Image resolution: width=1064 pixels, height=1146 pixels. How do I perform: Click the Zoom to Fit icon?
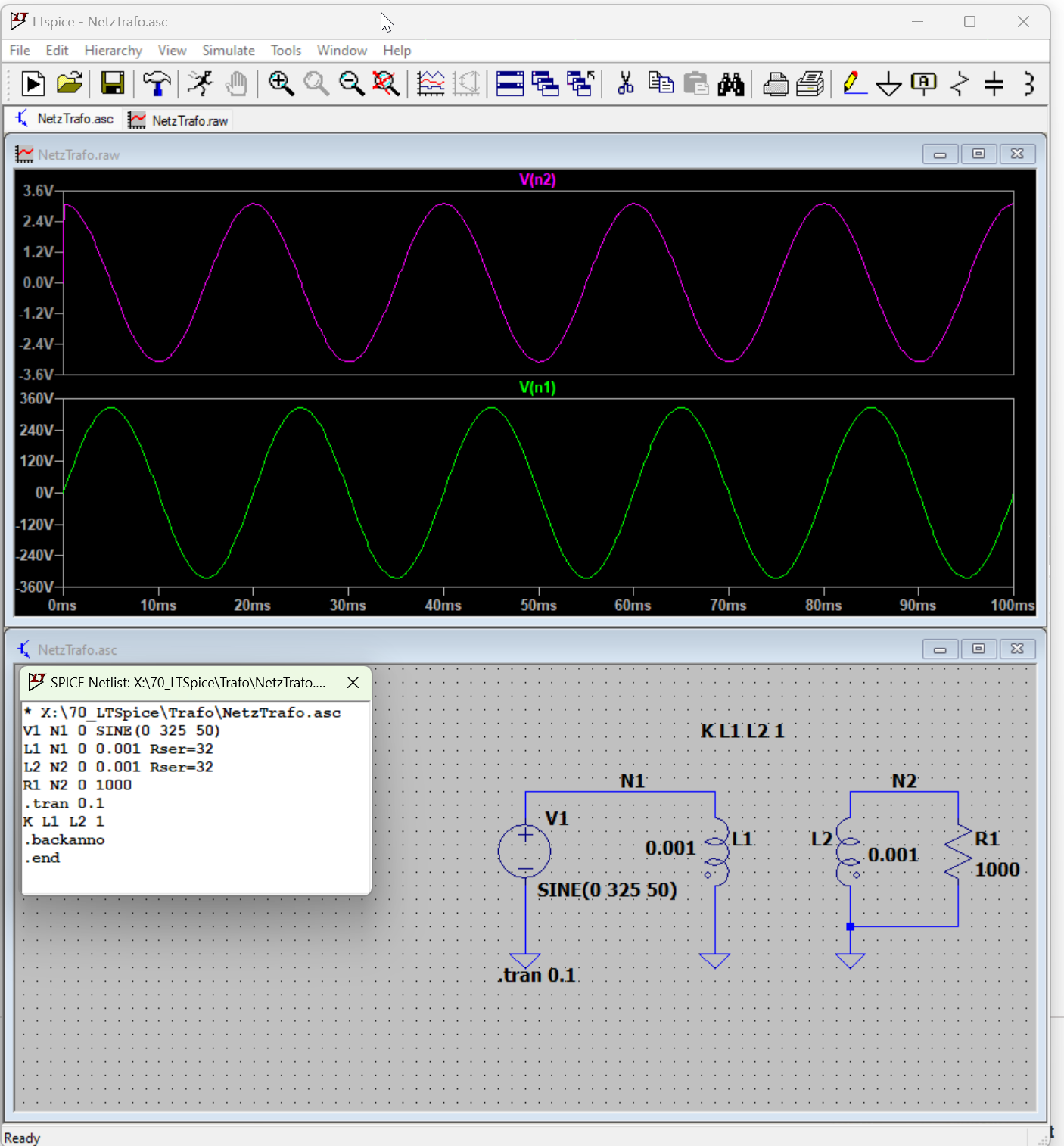click(x=386, y=83)
